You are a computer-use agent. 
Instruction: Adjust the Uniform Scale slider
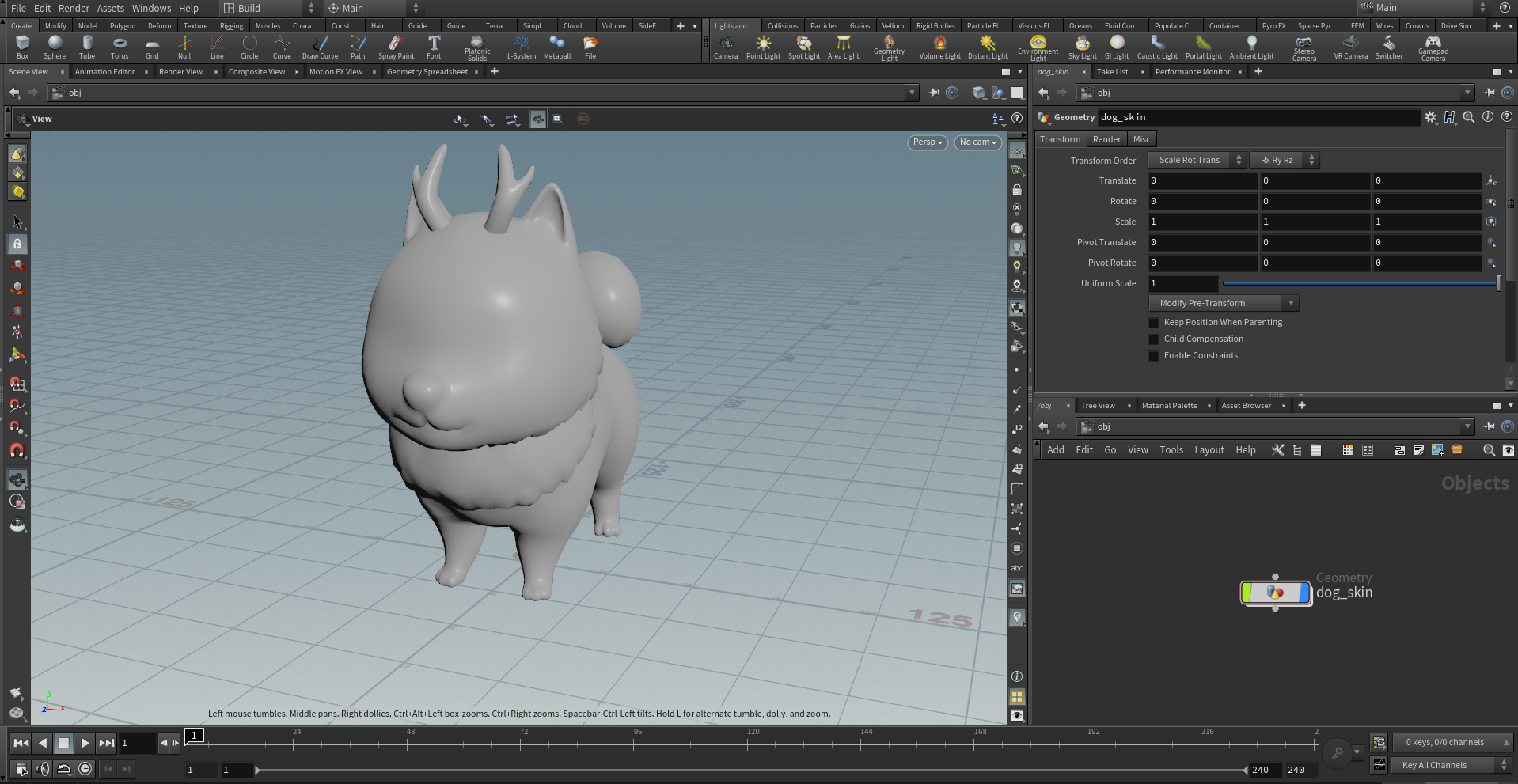1361,283
